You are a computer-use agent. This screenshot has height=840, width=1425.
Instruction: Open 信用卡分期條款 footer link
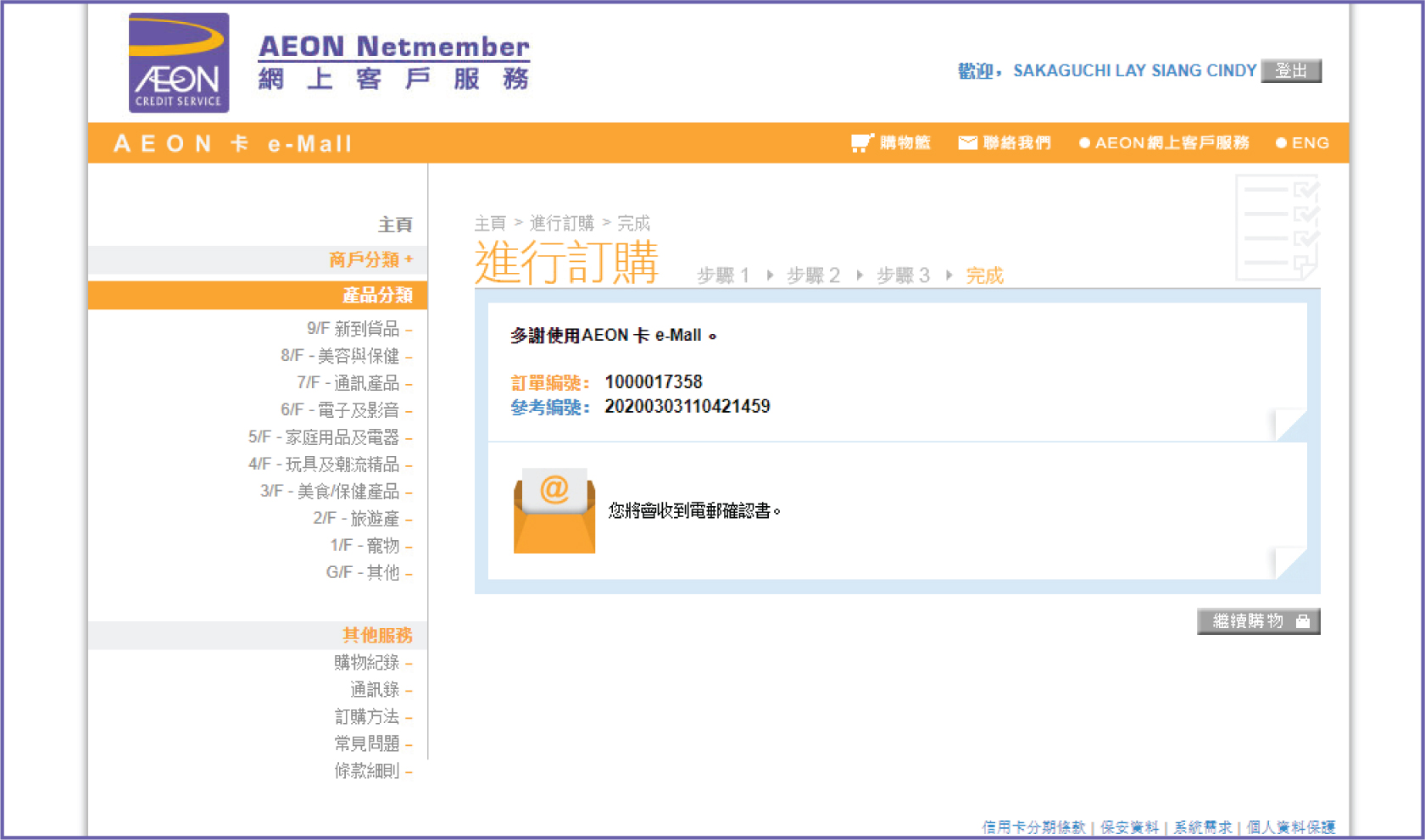tap(1033, 827)
